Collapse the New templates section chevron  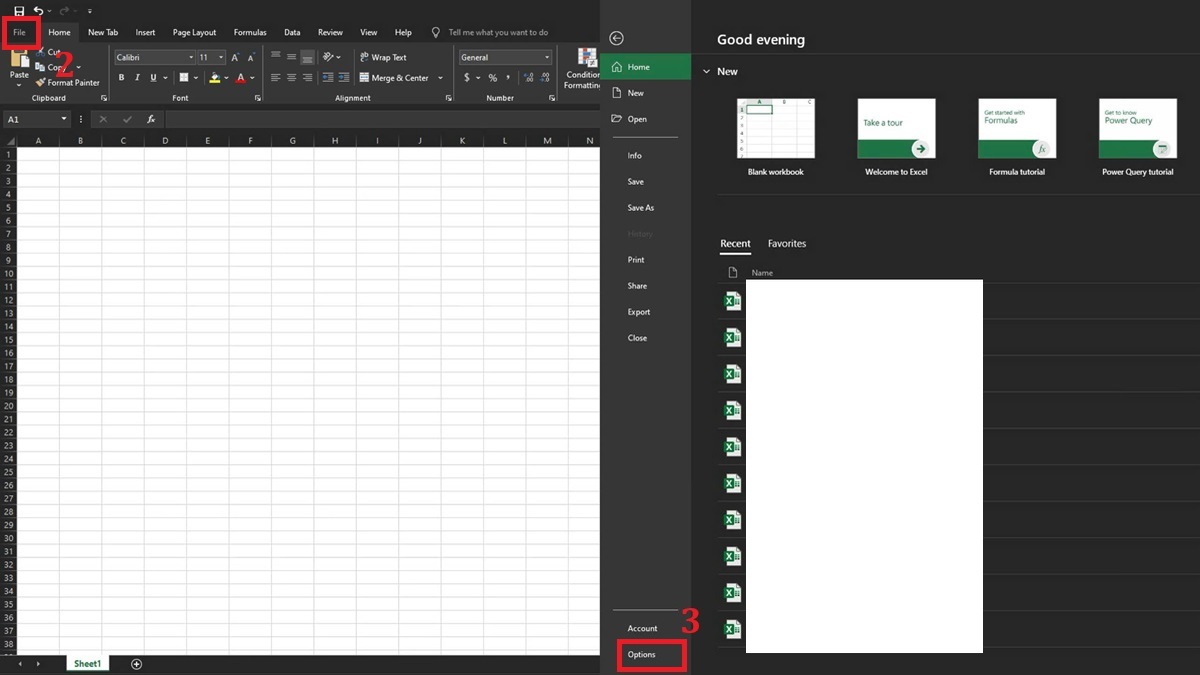click(707, 71)
